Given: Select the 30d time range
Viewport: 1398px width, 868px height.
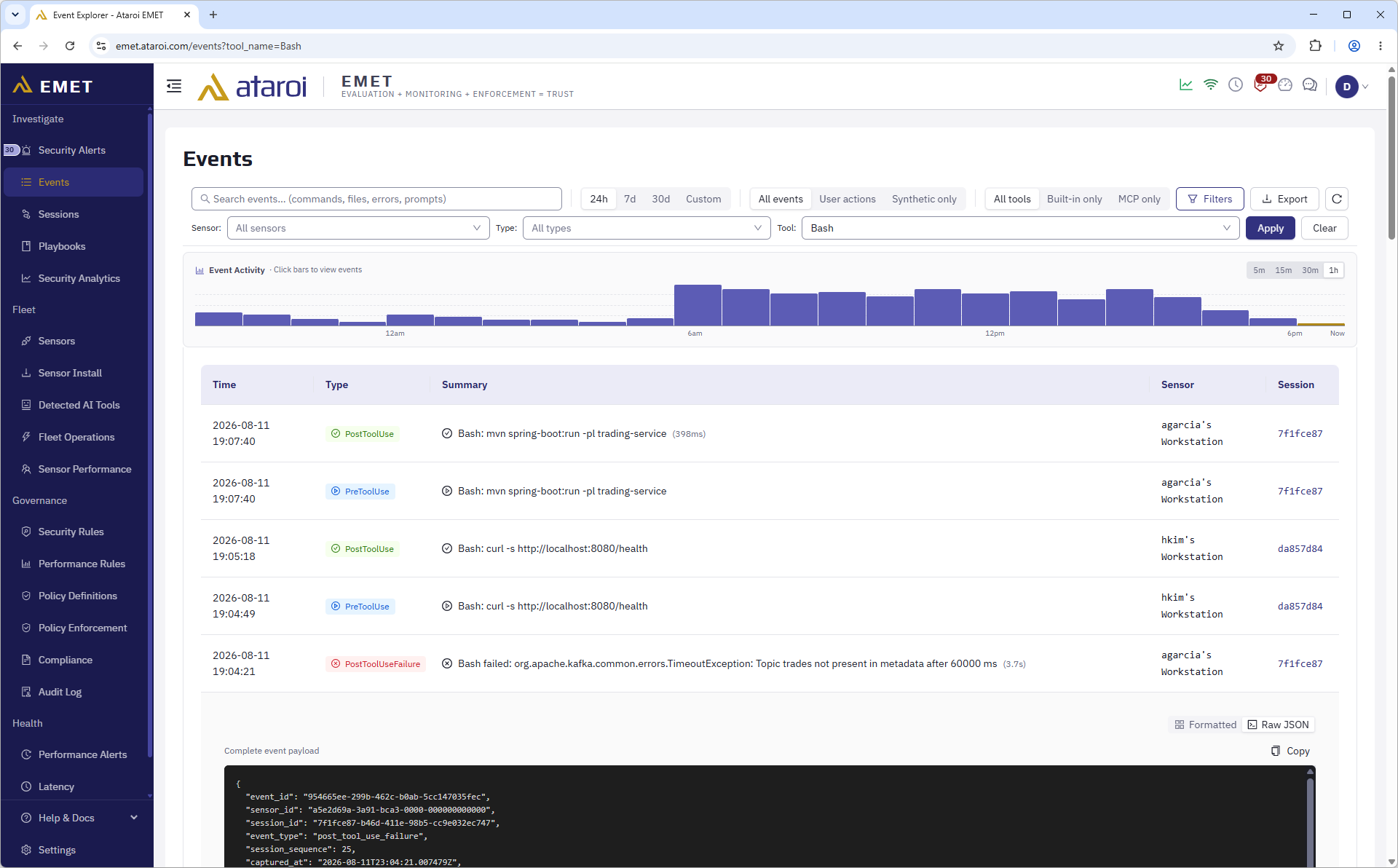Looking at the screenshot, I should (x=660, y=199).
